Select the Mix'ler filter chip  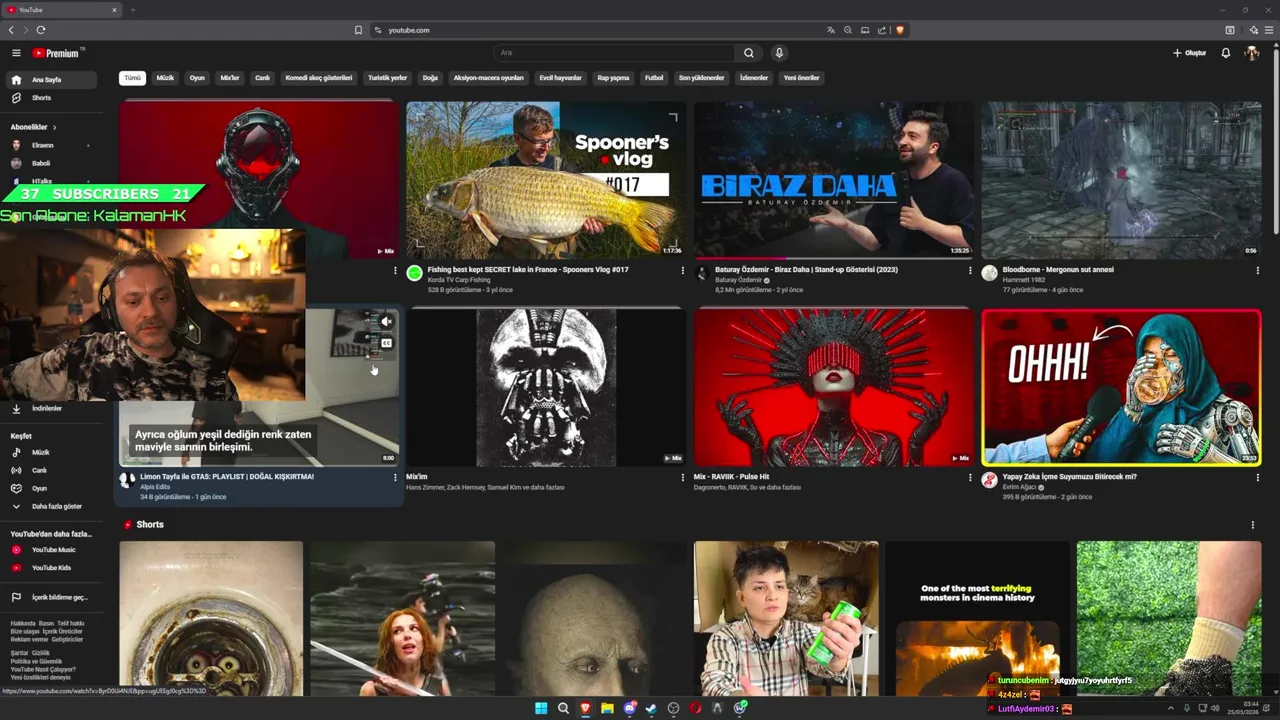[230, 78]
